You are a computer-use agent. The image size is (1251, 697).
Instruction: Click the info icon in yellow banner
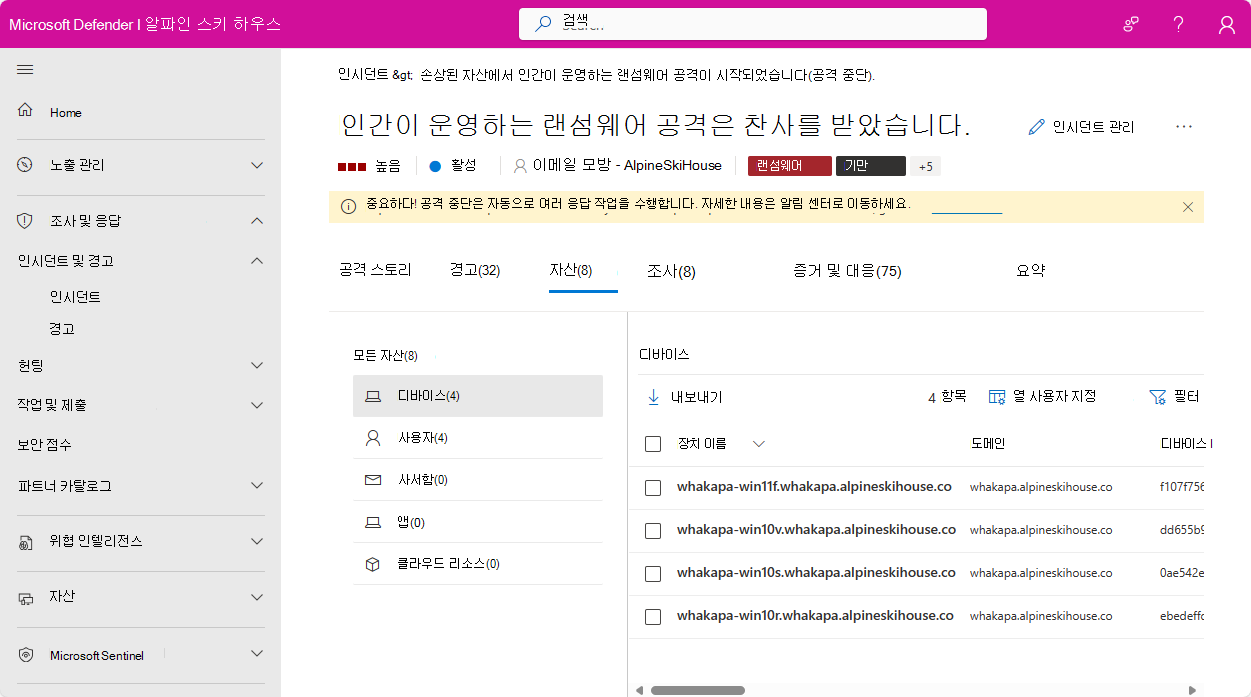click(x=348, y=206)
